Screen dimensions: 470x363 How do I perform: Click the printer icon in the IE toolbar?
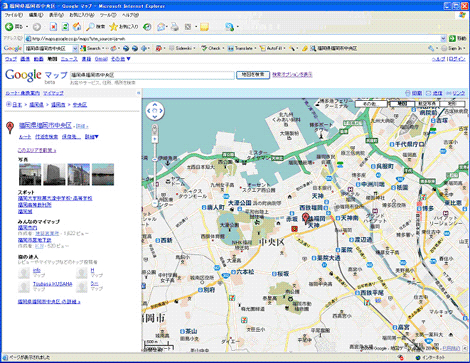175,27
